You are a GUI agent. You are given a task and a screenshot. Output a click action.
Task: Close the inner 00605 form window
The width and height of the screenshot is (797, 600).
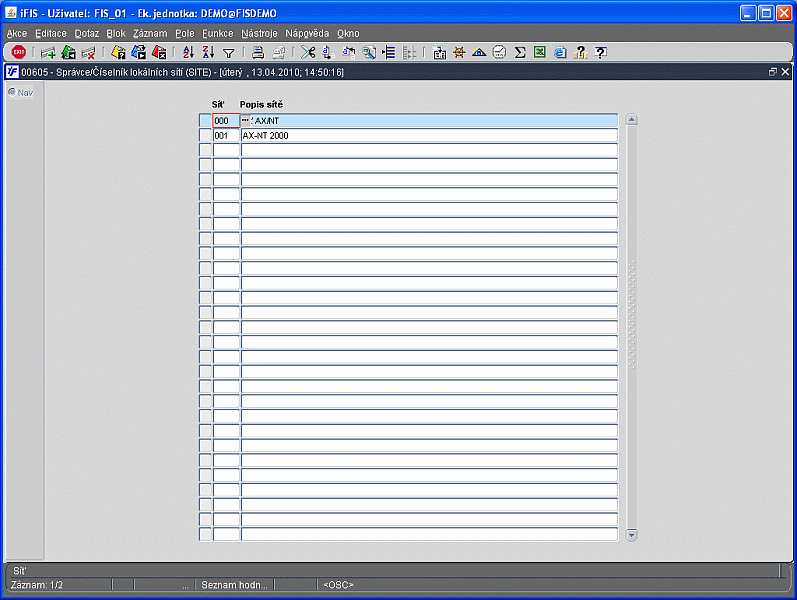785,72
